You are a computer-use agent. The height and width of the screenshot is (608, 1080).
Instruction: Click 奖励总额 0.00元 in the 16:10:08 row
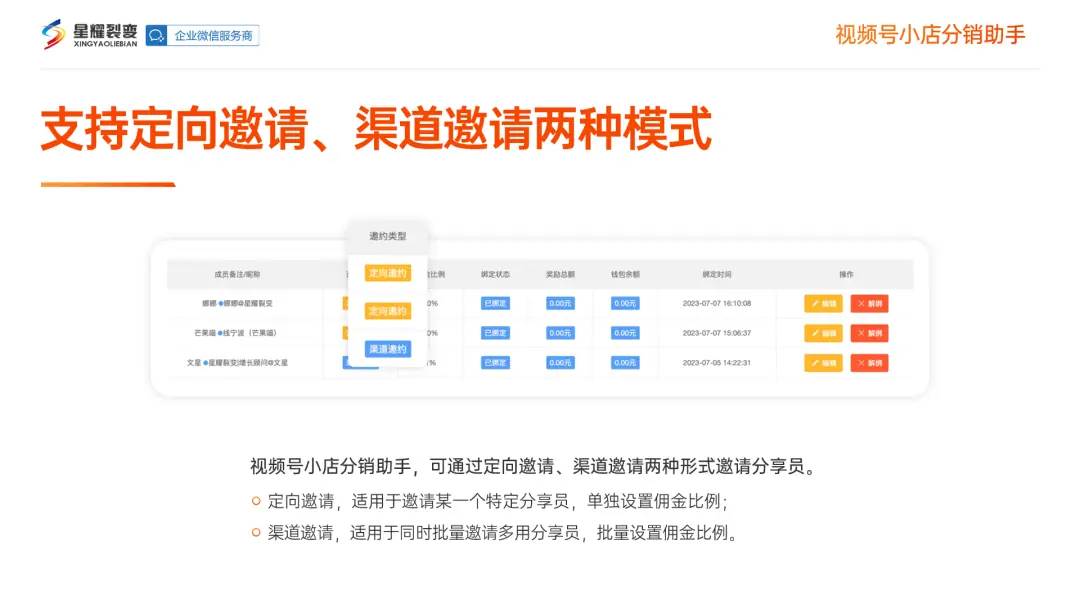560,303
